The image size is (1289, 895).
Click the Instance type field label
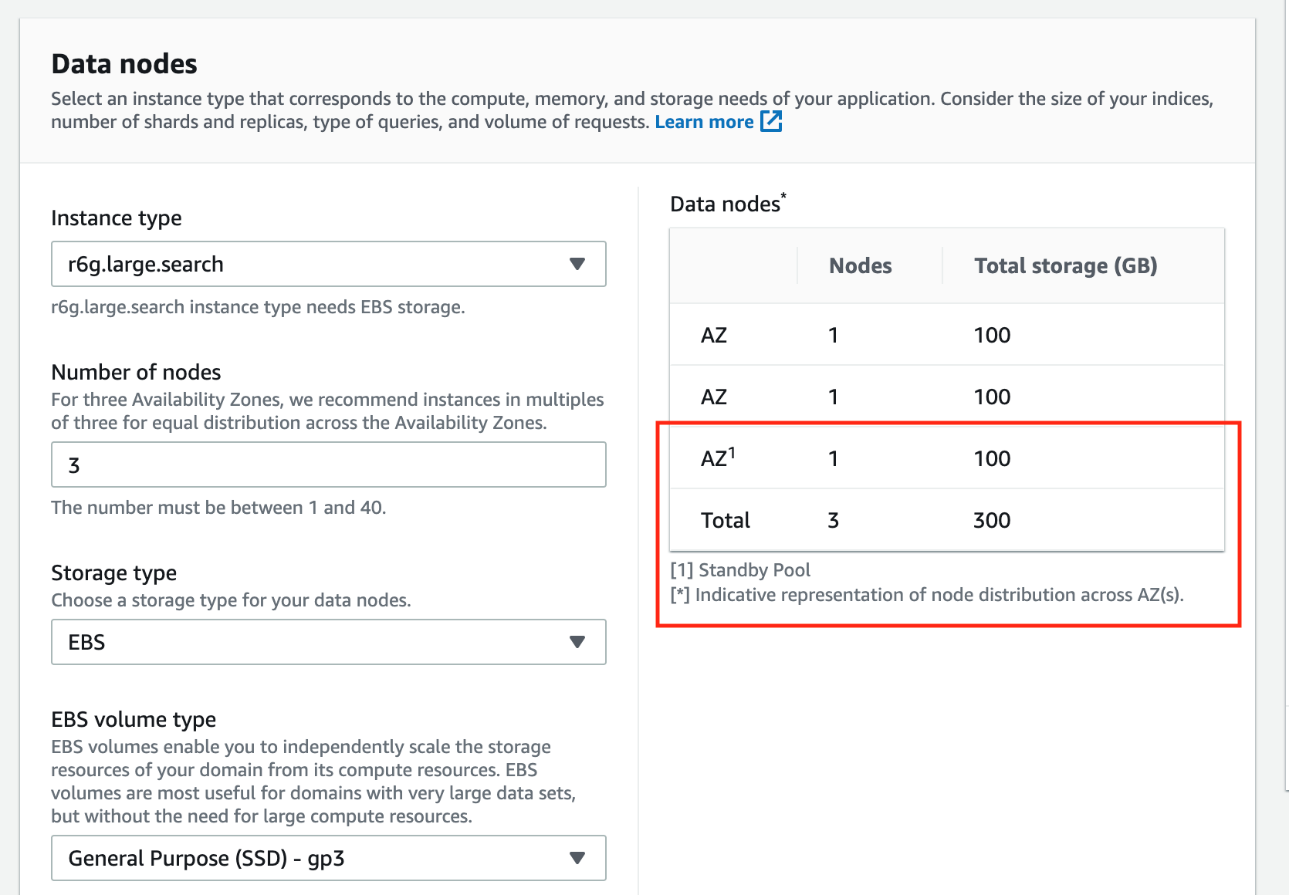116,218
